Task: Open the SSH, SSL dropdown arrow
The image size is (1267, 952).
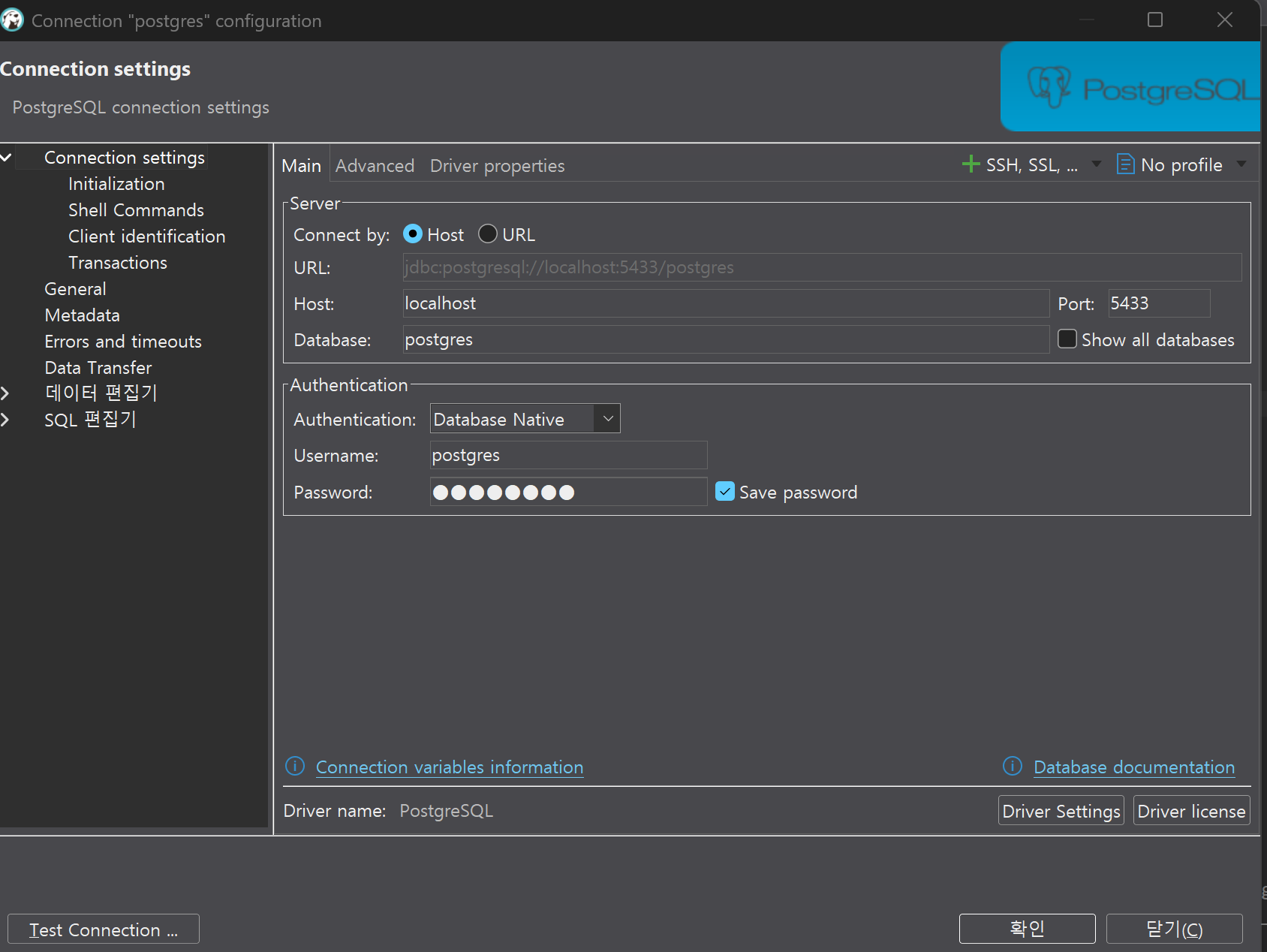Action: click(x=1096, y=164)
